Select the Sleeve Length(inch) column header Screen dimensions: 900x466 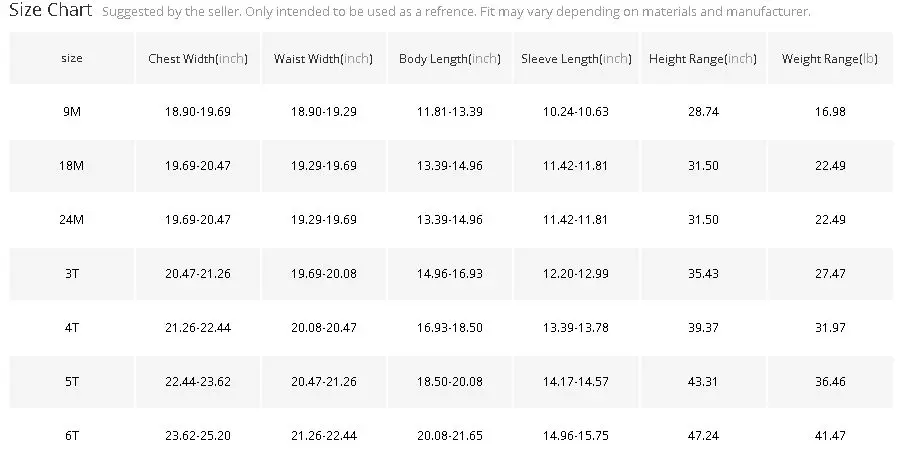click(576, 59)
